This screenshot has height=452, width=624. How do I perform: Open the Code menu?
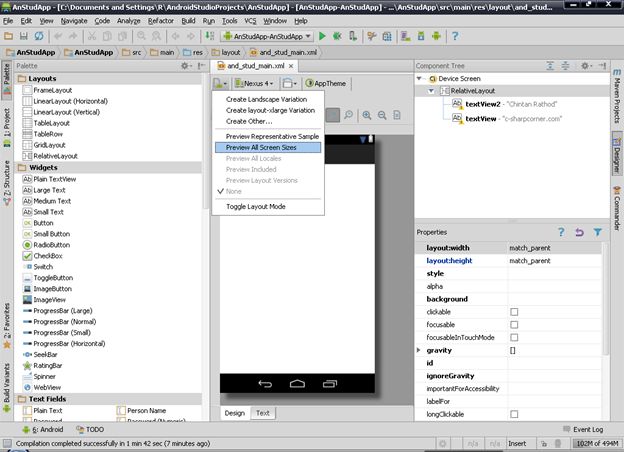tap(102, 21)
